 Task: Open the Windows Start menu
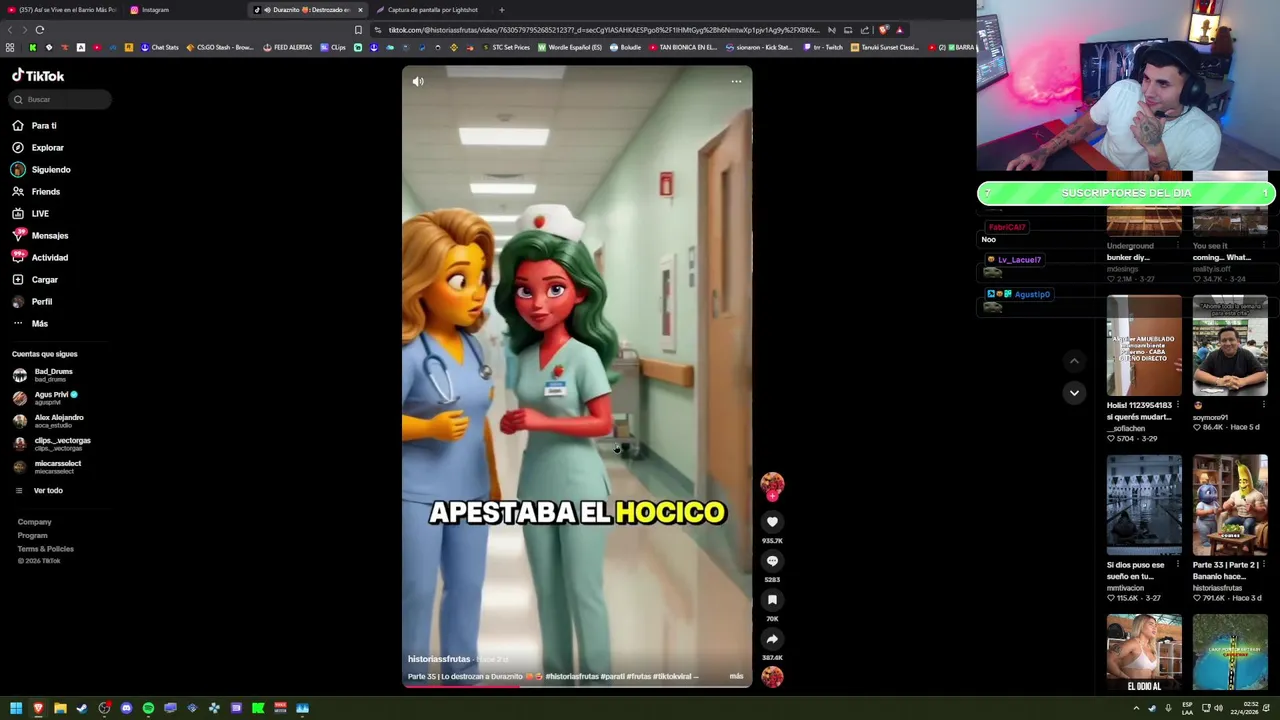tap(16, 708)
